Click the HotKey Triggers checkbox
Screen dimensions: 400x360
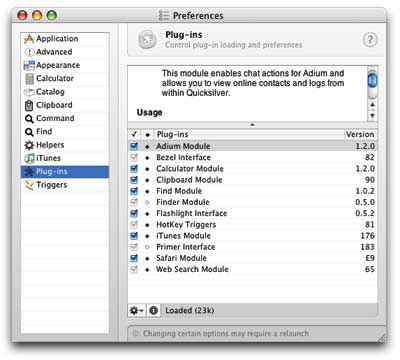pos(134,225)
